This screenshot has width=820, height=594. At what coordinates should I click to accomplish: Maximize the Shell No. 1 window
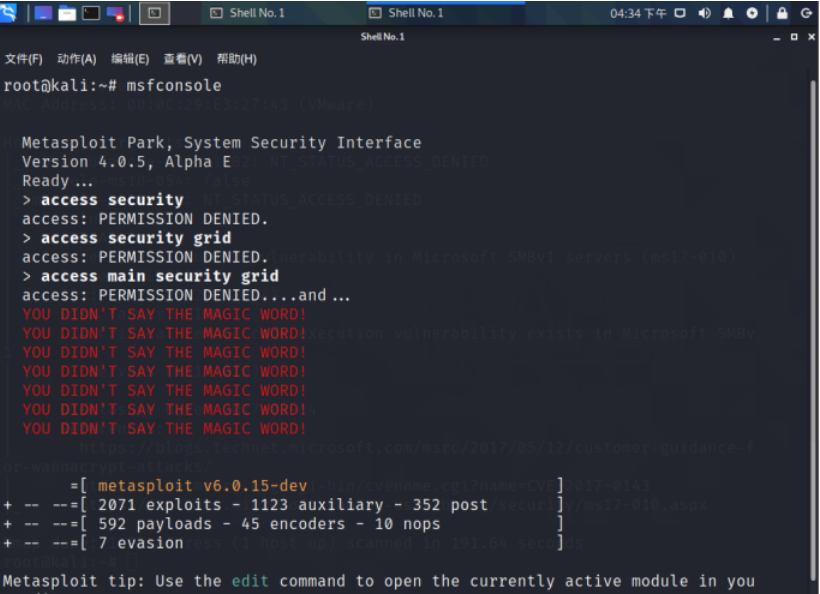click(x=794, y=37)
